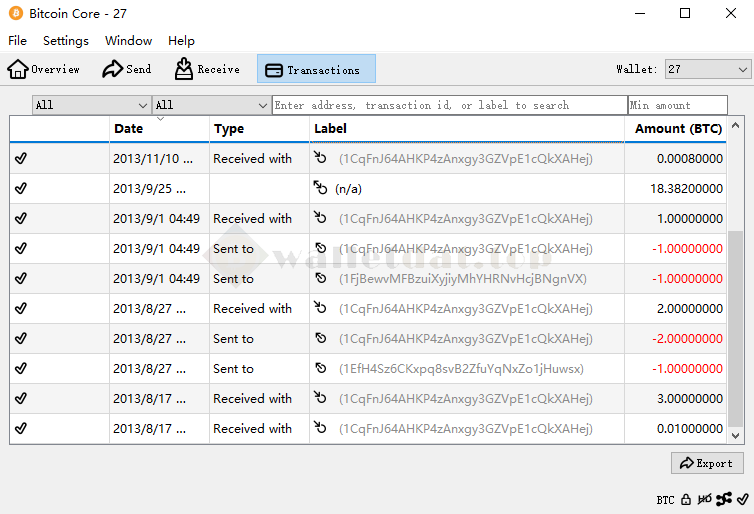Open the Help menu

tap(181, 41)
